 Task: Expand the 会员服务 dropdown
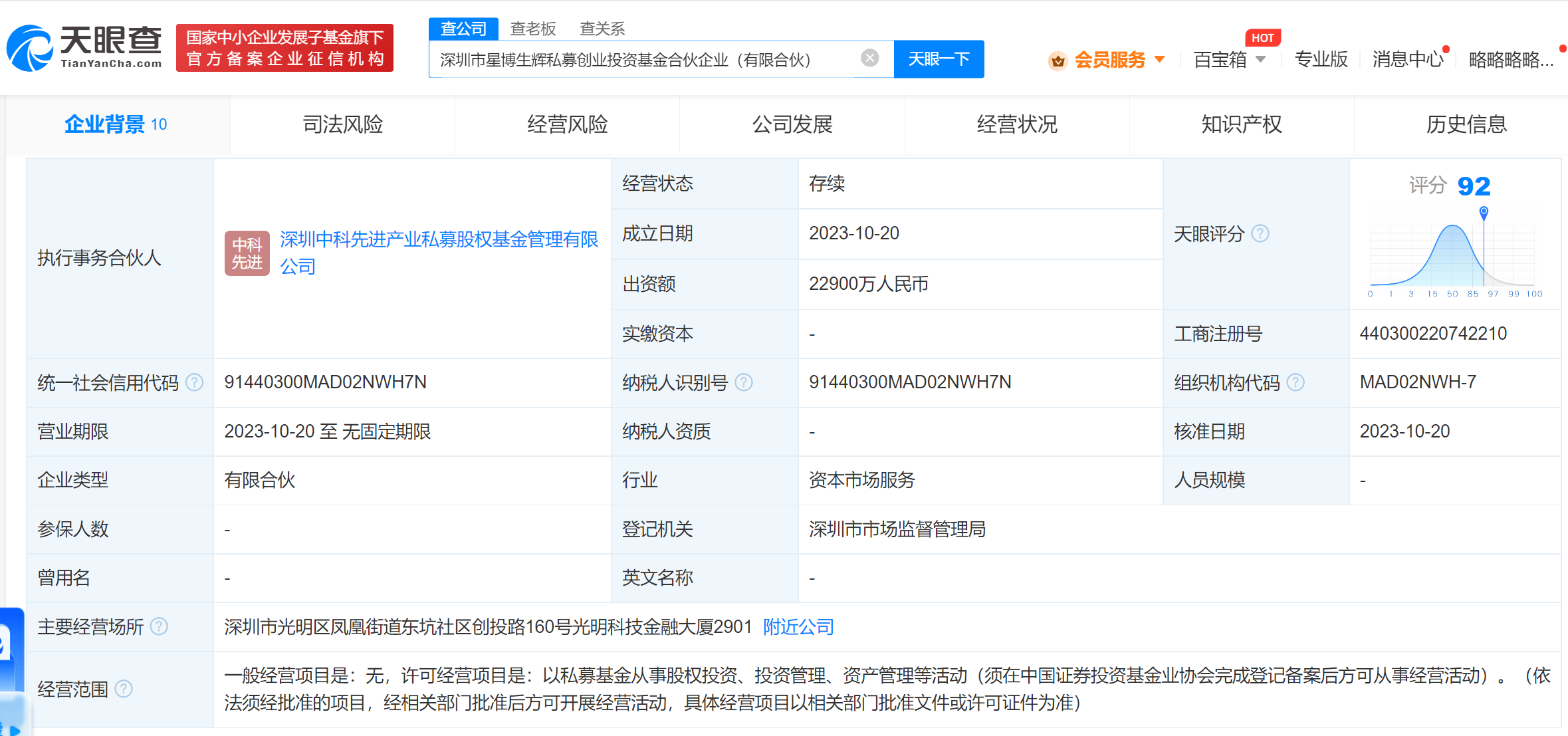click(x=1160, y=59)
